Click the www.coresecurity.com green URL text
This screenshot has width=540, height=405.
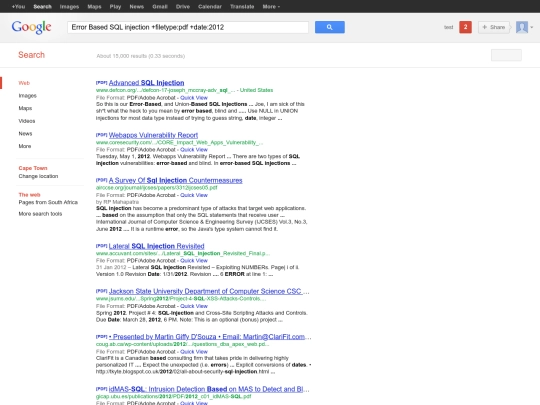(179, 143)
